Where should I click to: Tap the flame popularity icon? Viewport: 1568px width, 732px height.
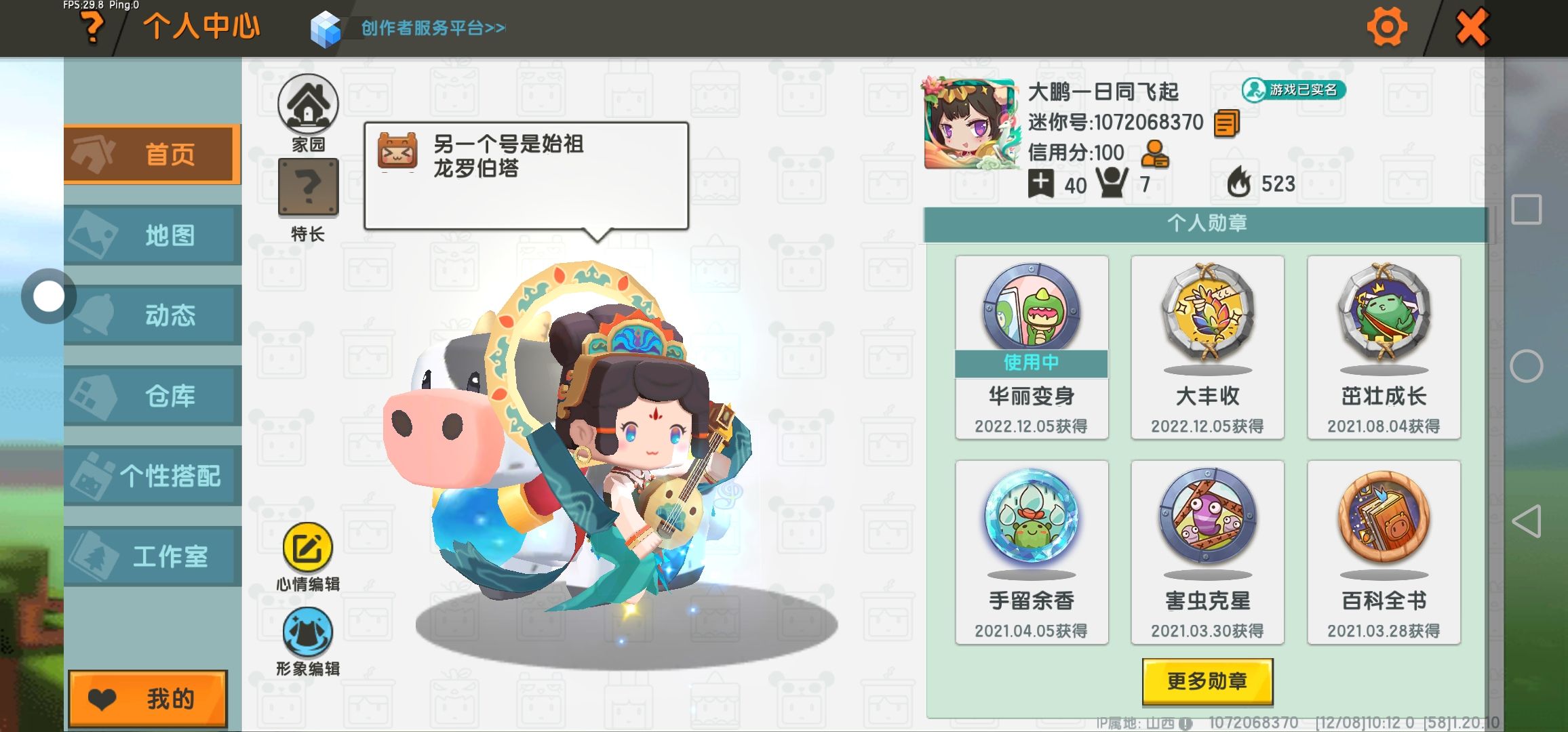click(x=1239, y=182)
